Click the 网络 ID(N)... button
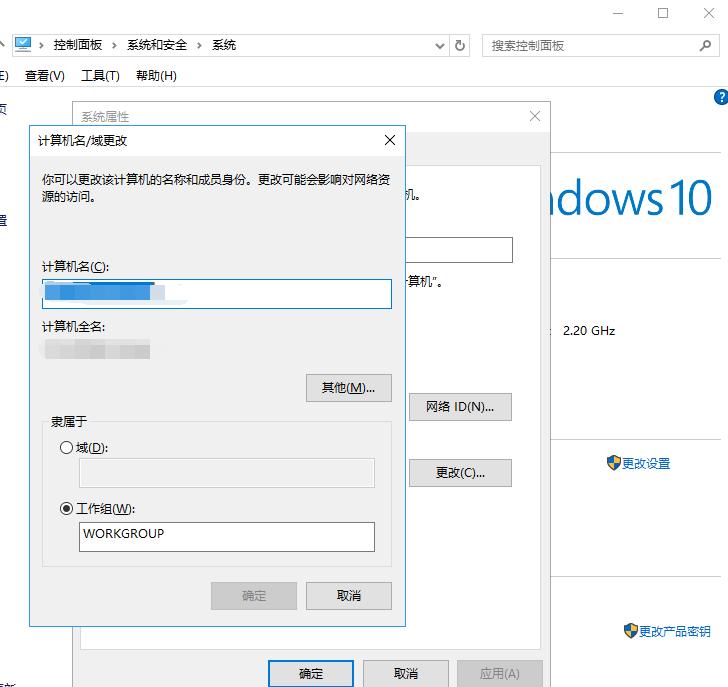 [460, 407]
